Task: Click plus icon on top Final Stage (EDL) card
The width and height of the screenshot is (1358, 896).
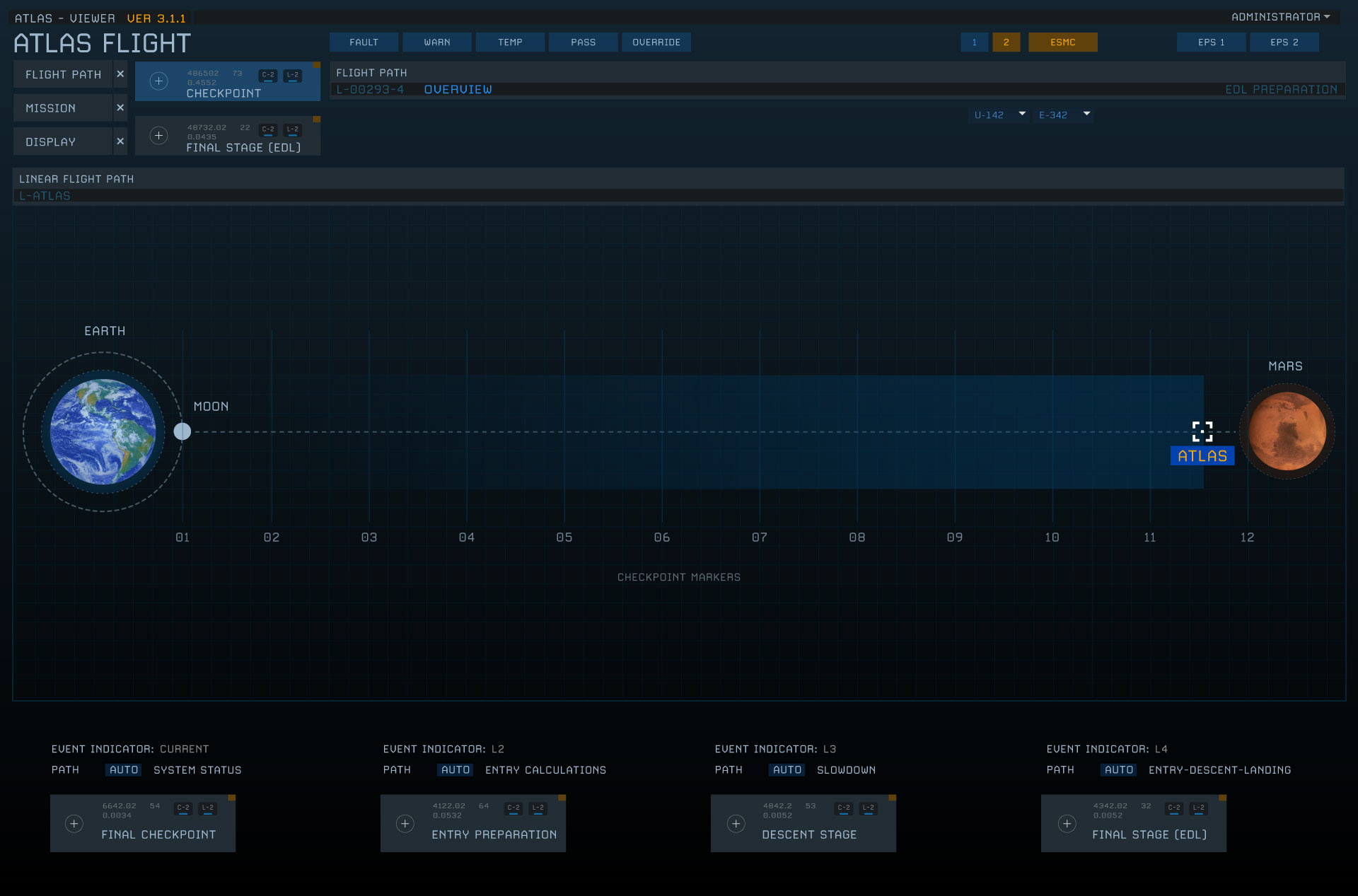Action: [159, 136]
